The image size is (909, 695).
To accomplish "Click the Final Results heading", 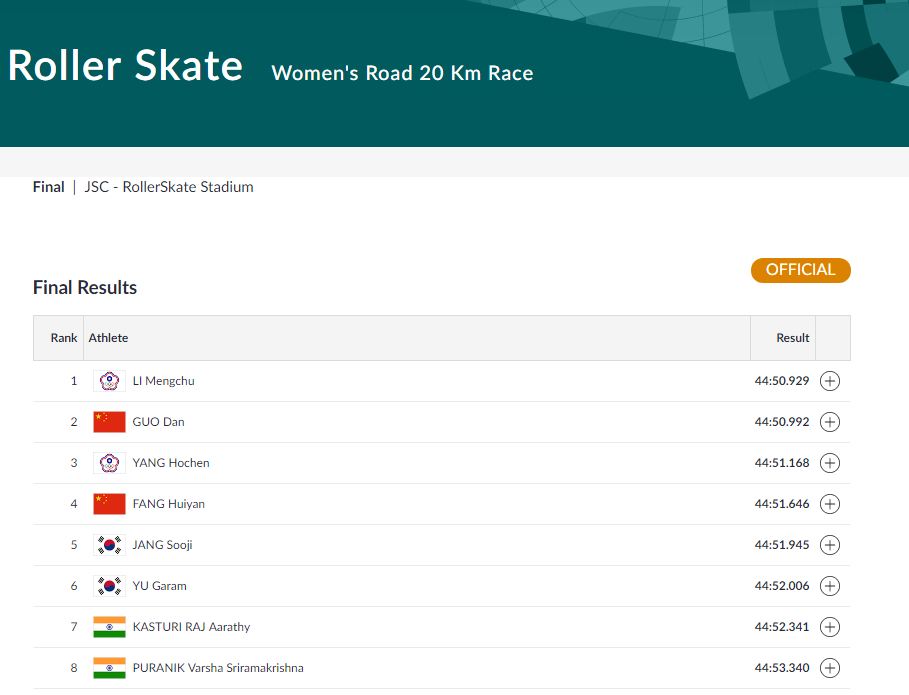I will point(85,288).
